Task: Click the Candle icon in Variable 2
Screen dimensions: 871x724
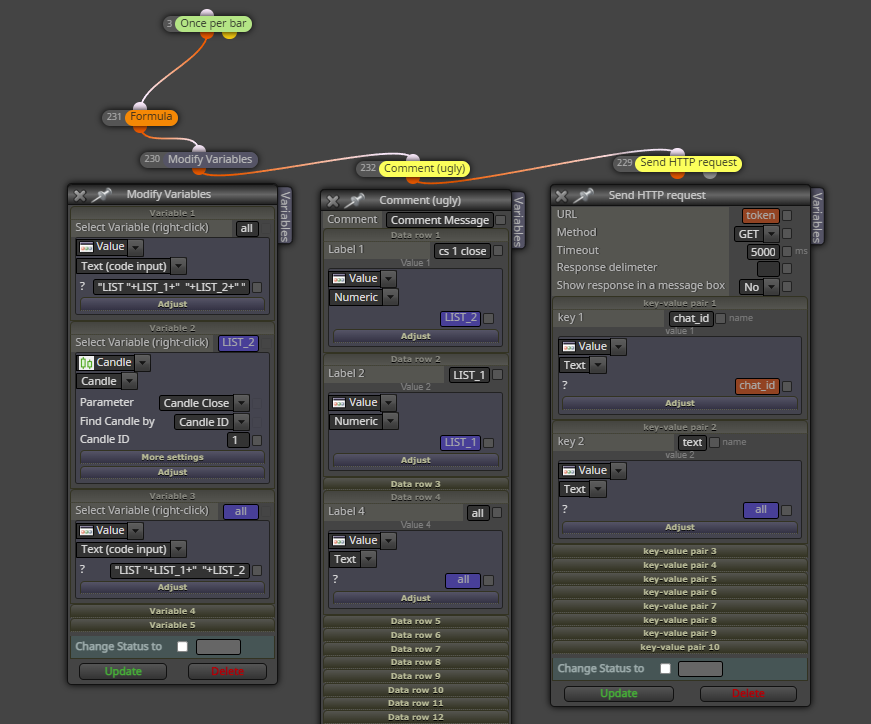Action: [x=86, y=363]
